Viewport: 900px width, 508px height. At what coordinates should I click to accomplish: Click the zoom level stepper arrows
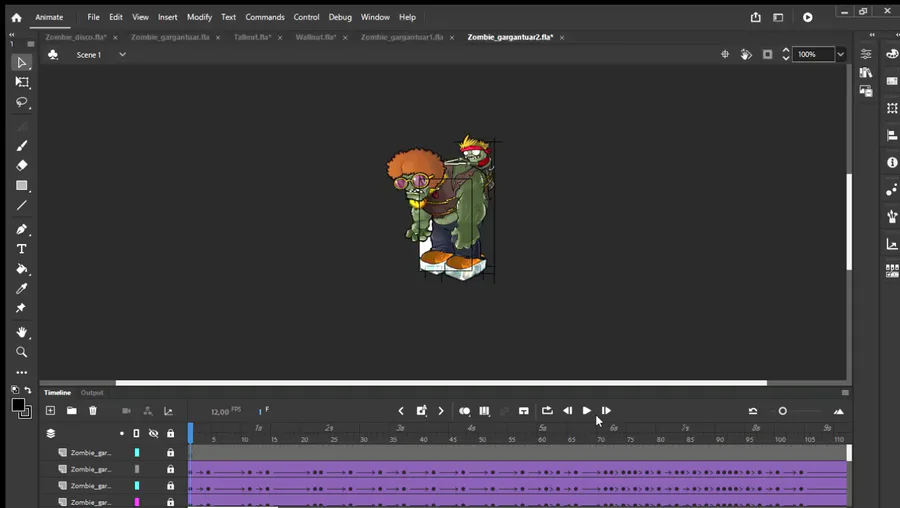pyautogui.click(x=786, y=54)
